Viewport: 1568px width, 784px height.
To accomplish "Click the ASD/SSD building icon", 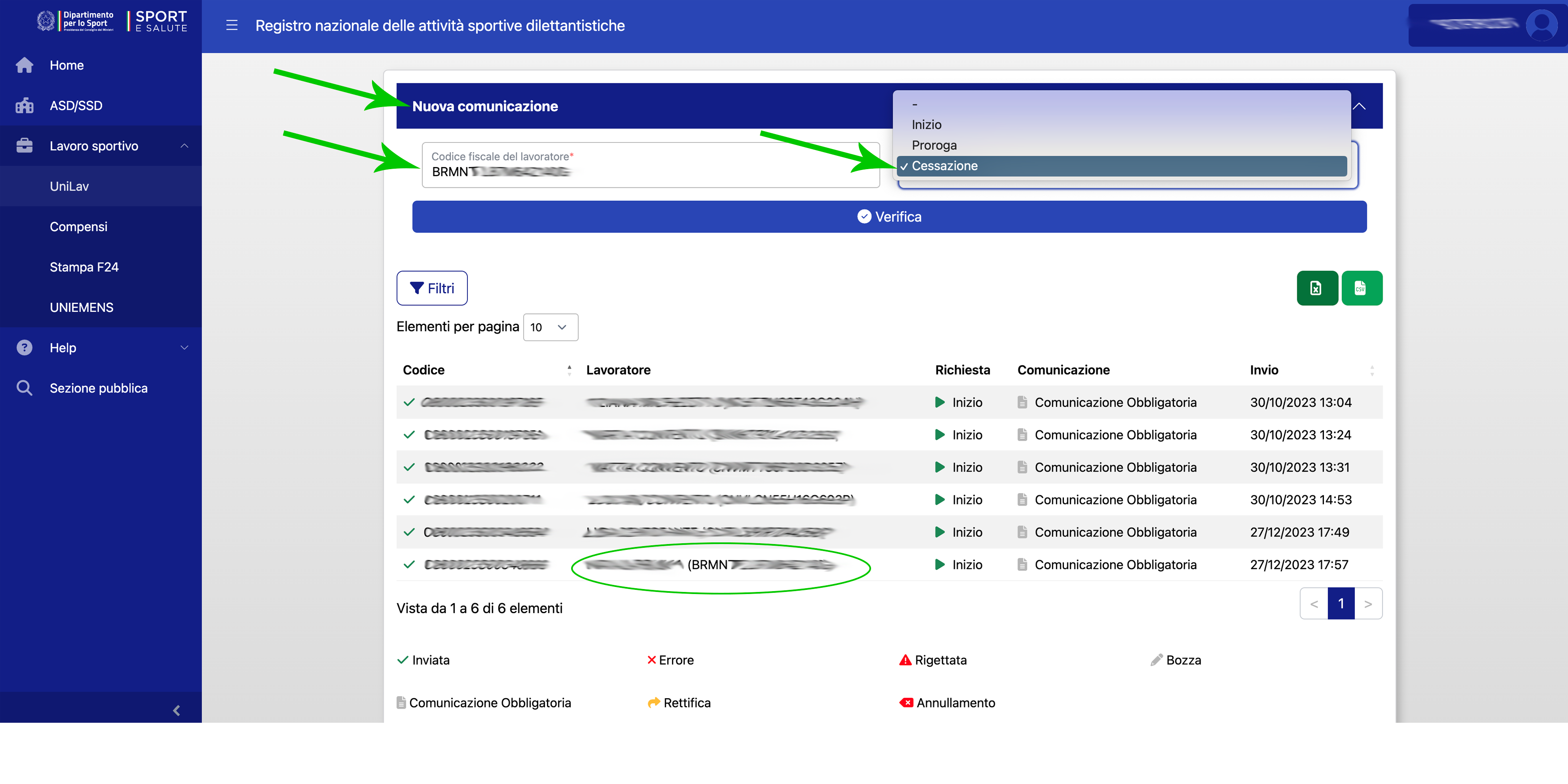I will tap(24, 105).
